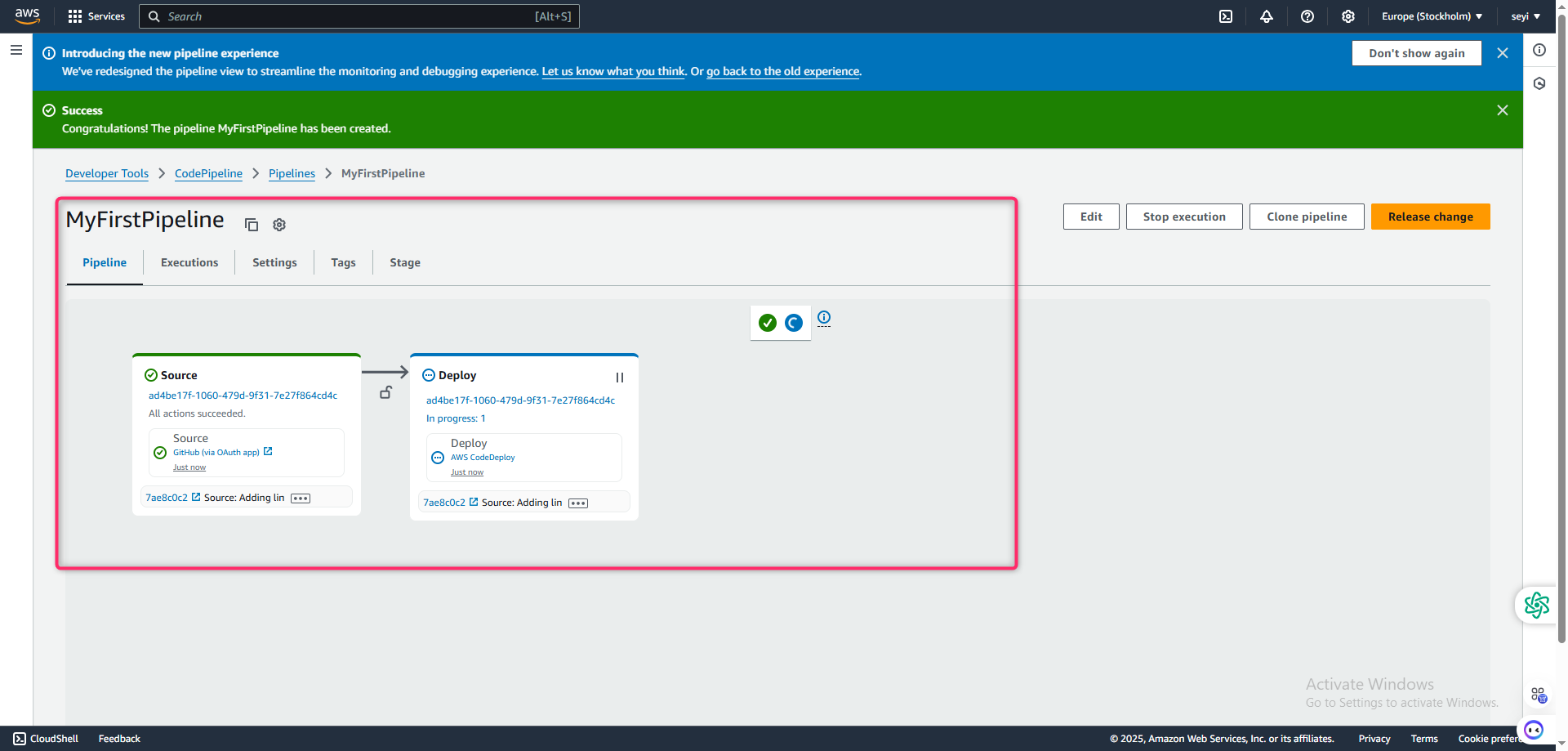Open commit 7ae8c0c2 link in Source stage
Viewport: 1568px width, 751px height.
[x=167, y=498]
